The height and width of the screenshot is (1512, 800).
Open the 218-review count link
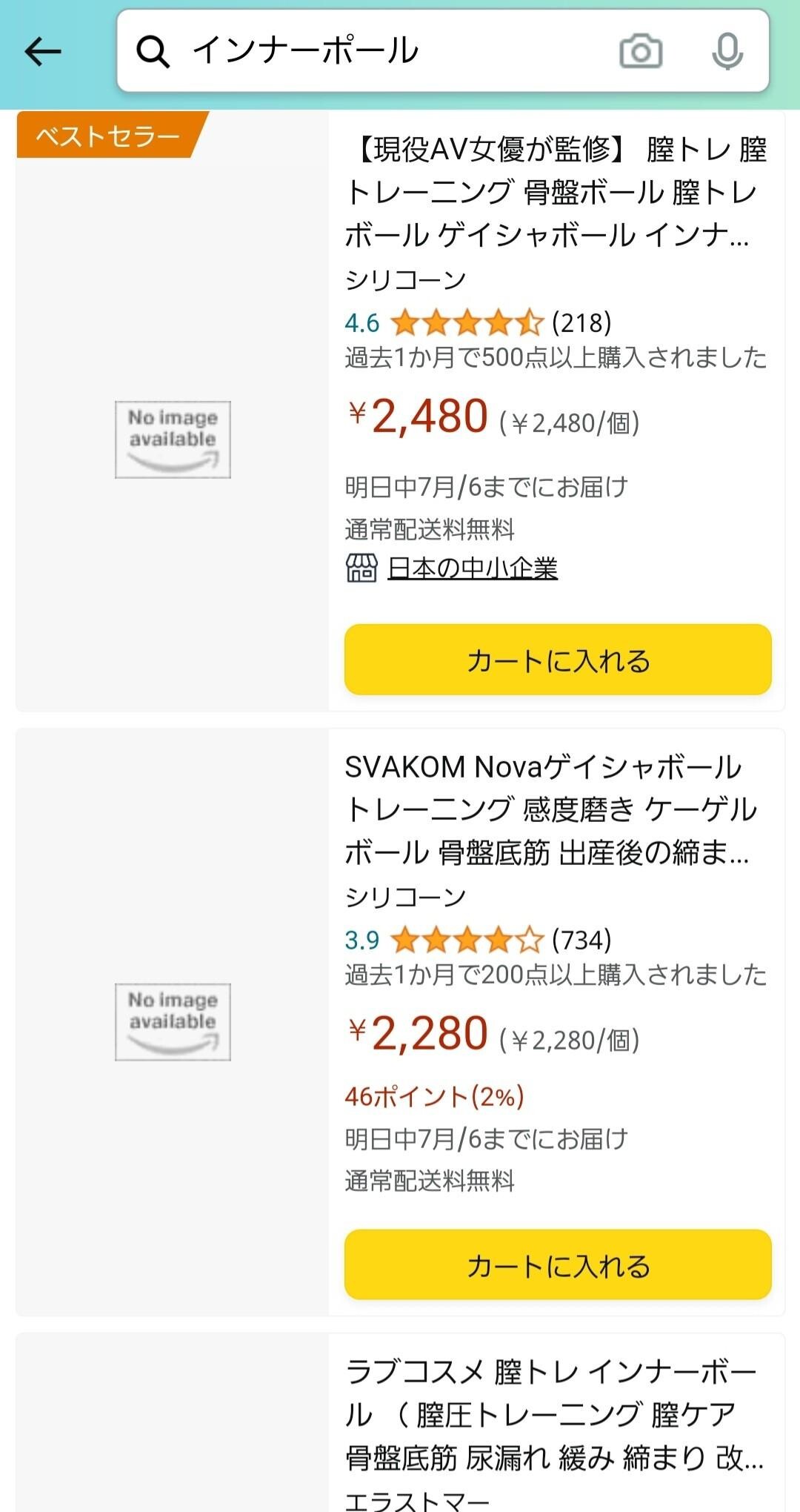click(582, 322)
